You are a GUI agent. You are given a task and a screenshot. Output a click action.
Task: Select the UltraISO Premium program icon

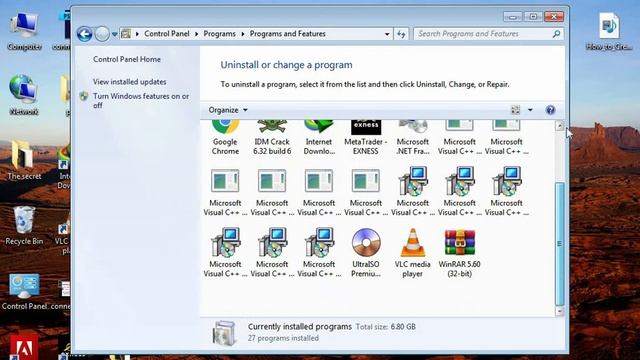[366, 253]
